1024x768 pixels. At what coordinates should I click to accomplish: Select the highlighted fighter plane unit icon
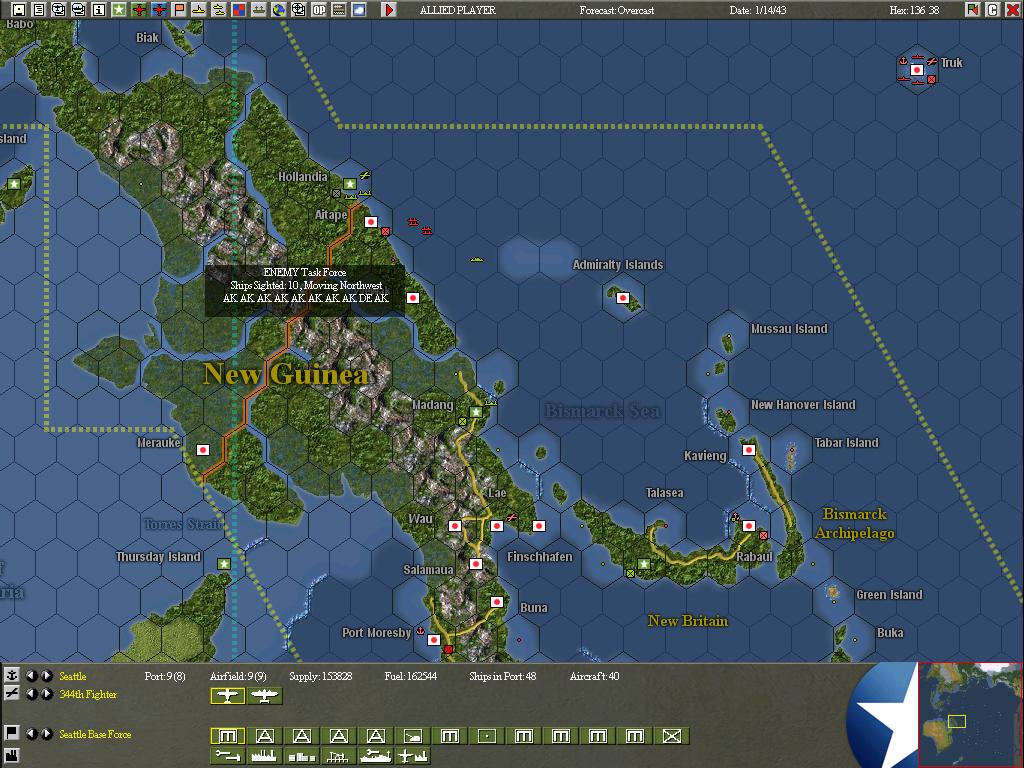(227, 696)
